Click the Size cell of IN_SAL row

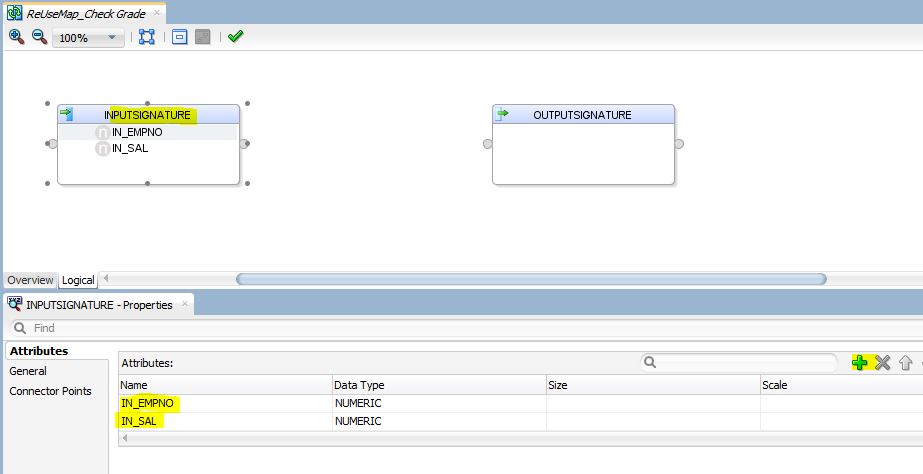[653, 421]
